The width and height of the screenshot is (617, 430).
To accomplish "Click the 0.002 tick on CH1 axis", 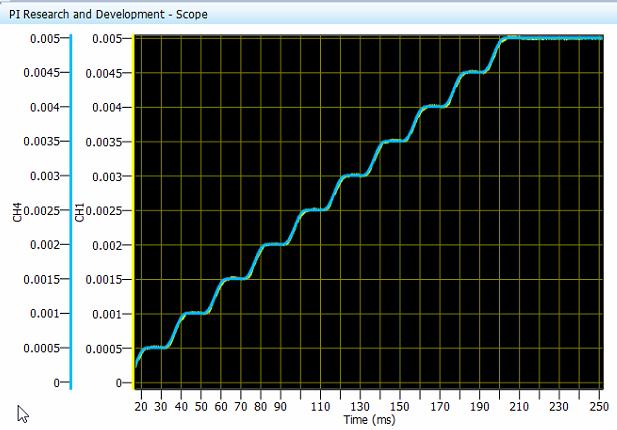I will 107,245.
